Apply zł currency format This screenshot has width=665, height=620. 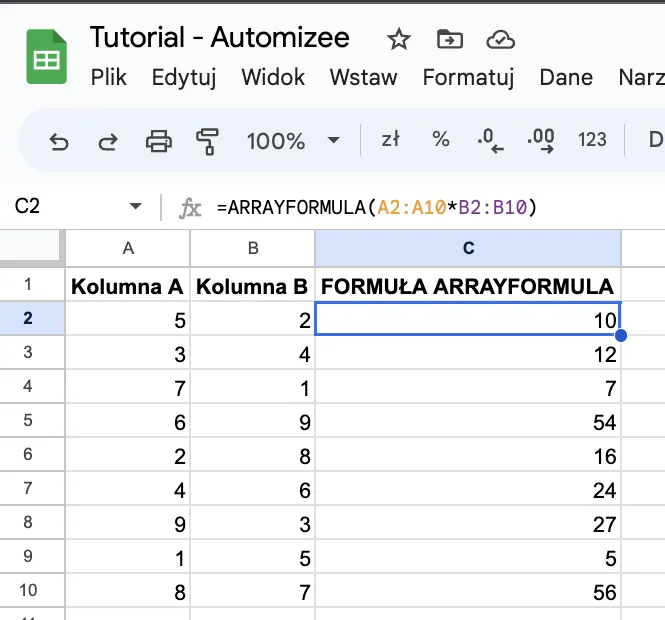pos(391,140)
